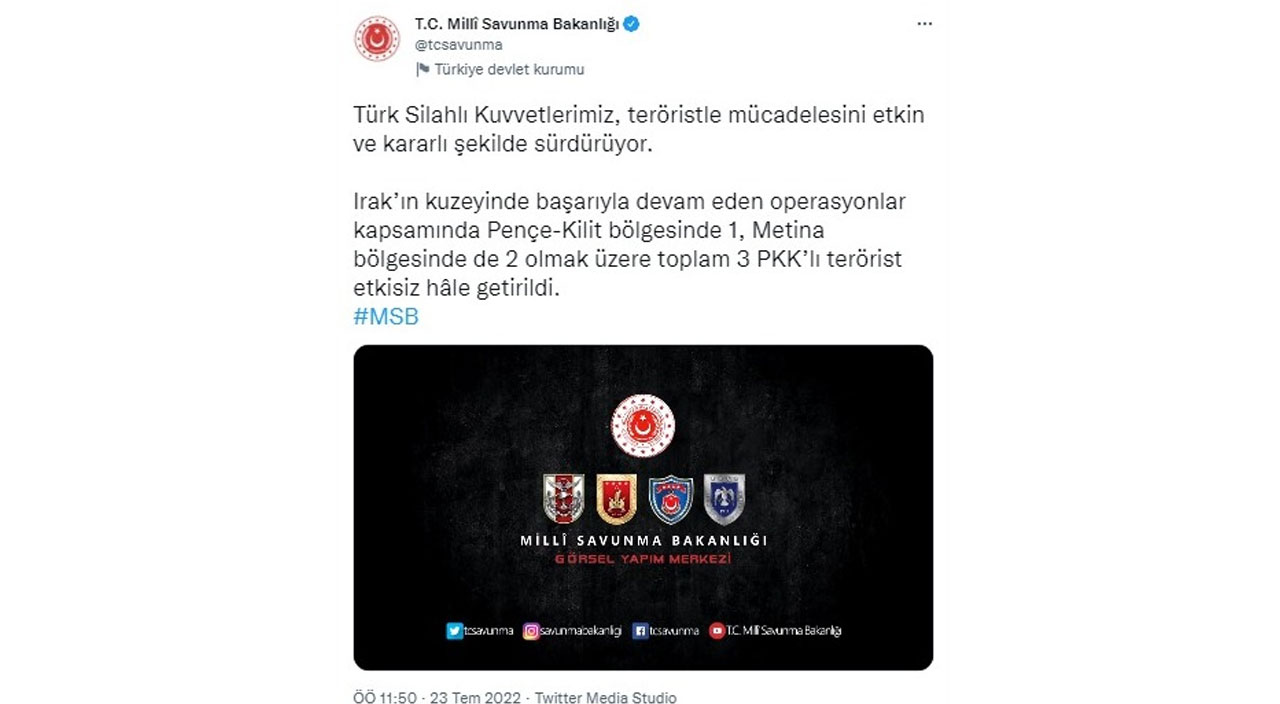Click the GÖRSEL YAPIM MERKEZİ red text

tap(643, 558)
